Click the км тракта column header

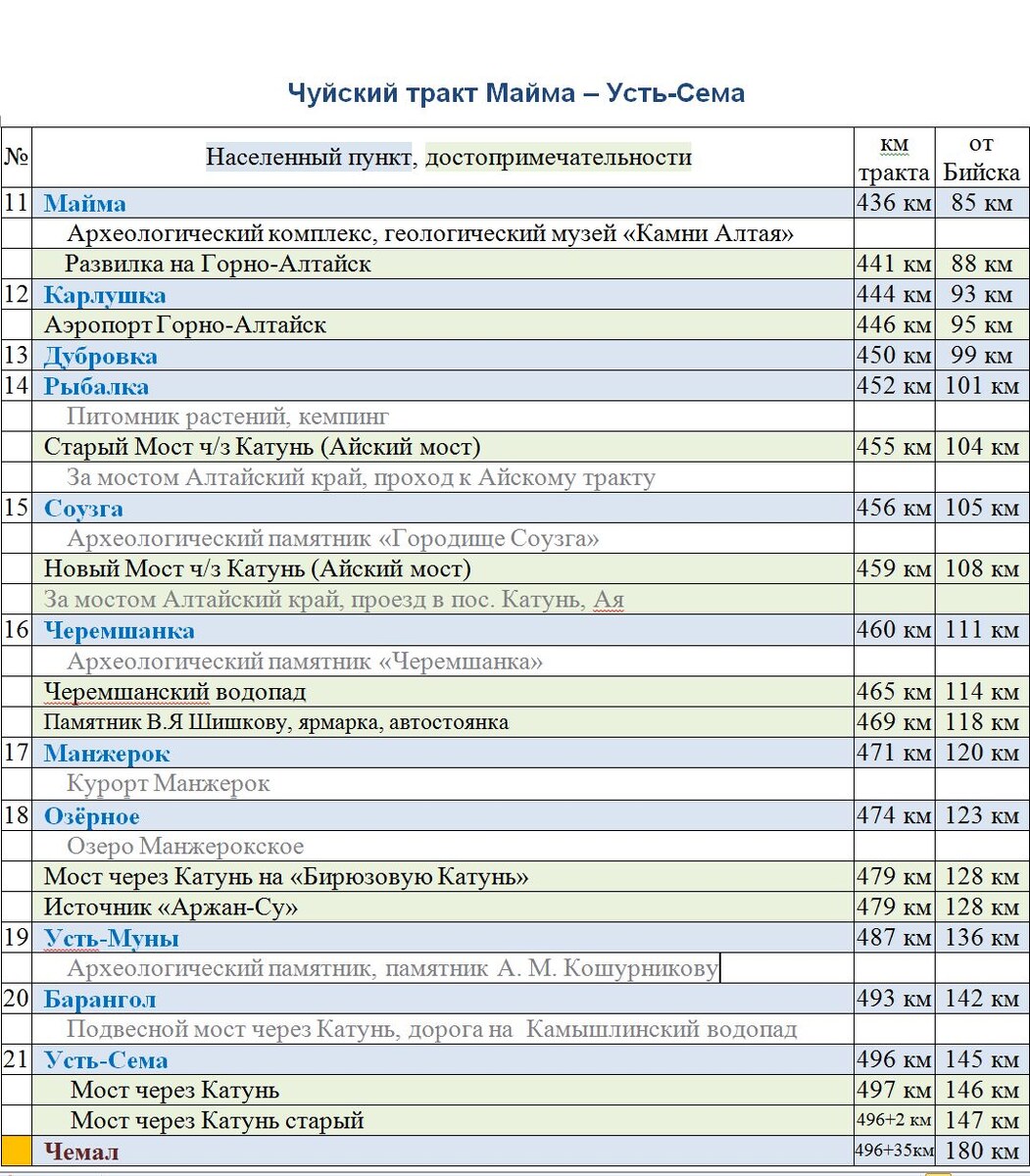pos(892,157)
